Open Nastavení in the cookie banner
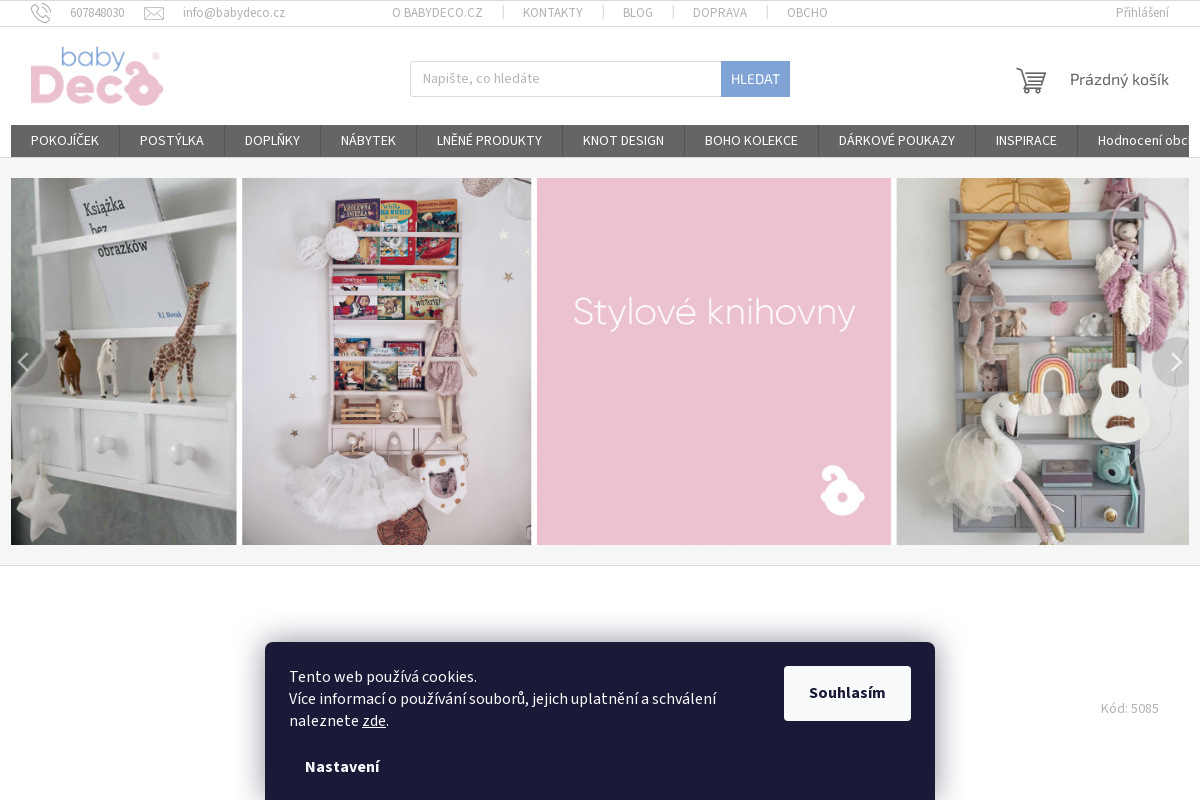This screenshot has width=1200, height=800. pyautogui.click(x=342, y=766)
